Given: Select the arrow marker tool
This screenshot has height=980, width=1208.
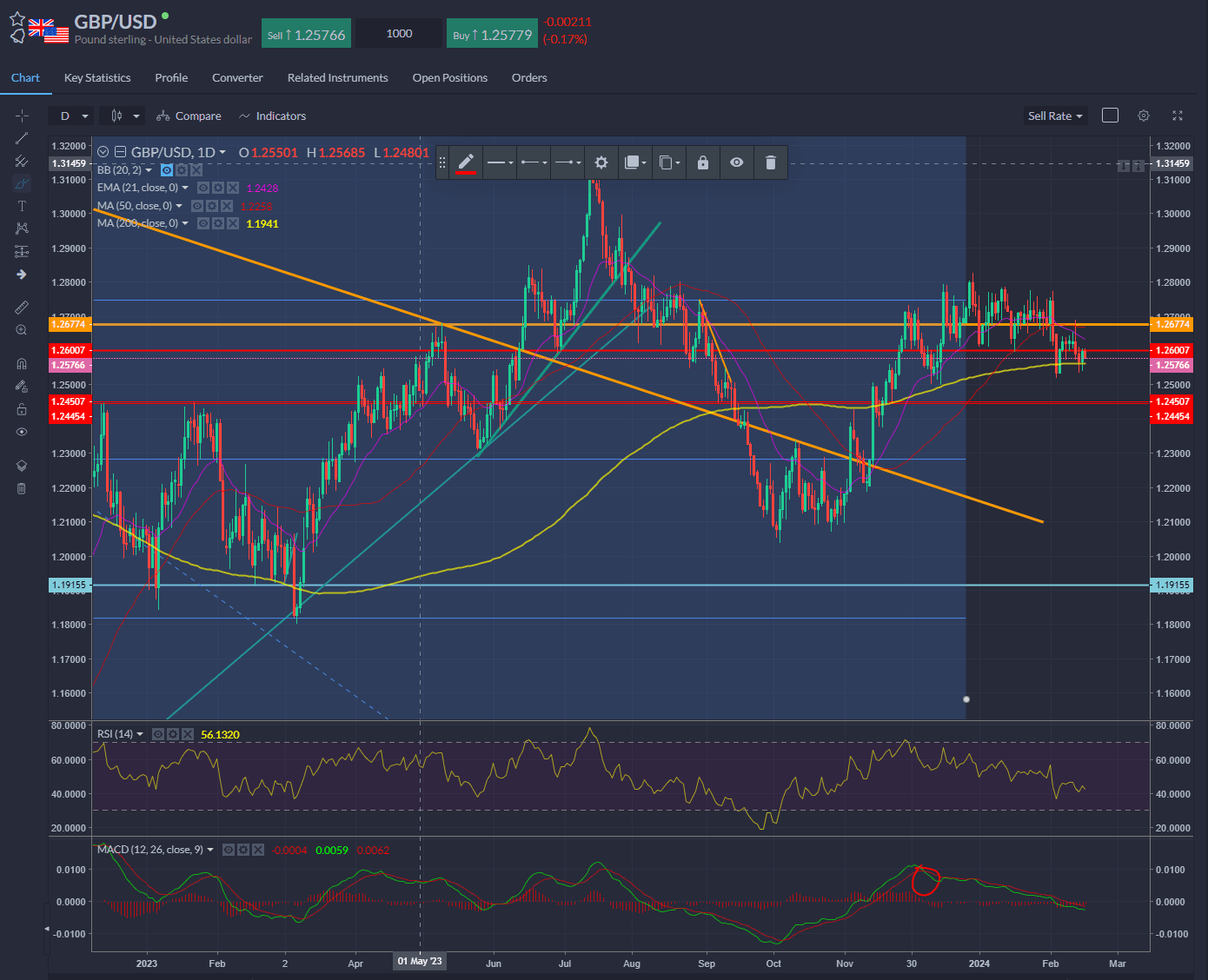Looking at the screenshot, I should (x=22, y=274).
